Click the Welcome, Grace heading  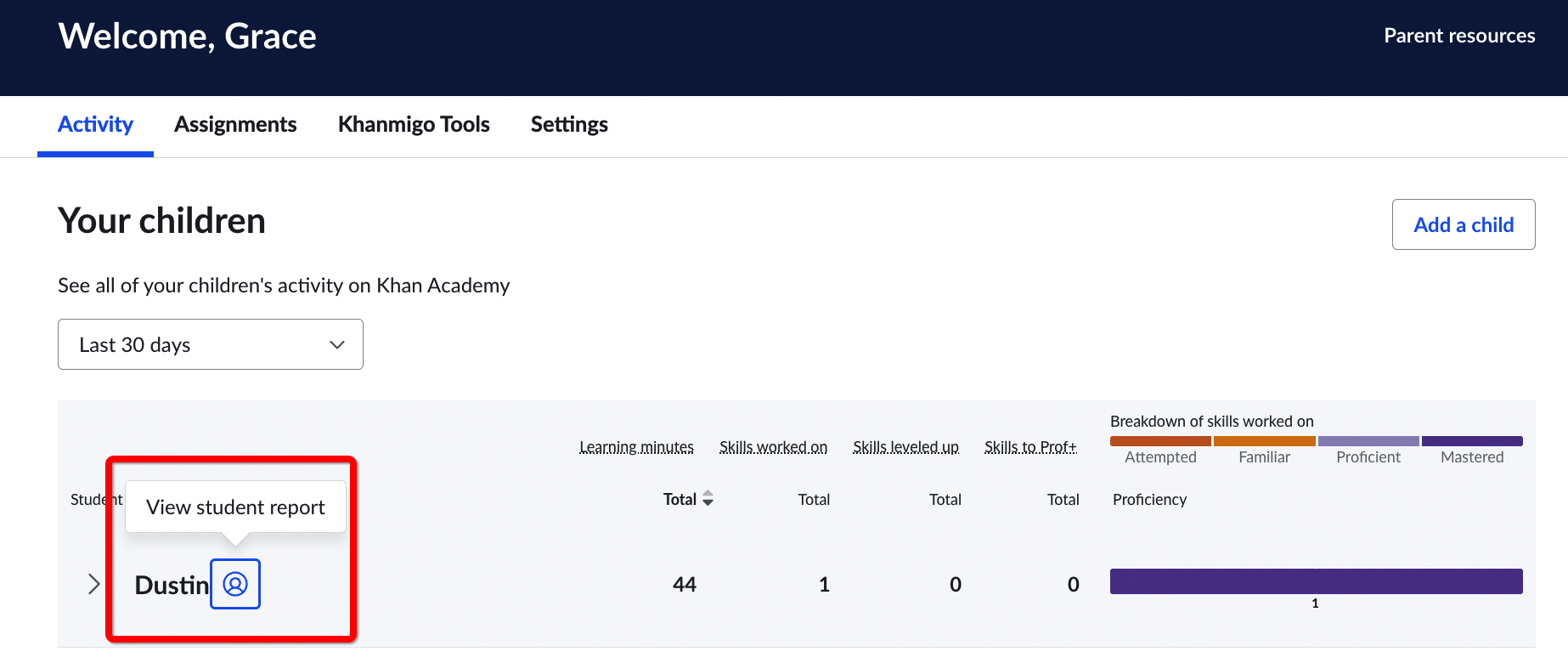(187, 37)
